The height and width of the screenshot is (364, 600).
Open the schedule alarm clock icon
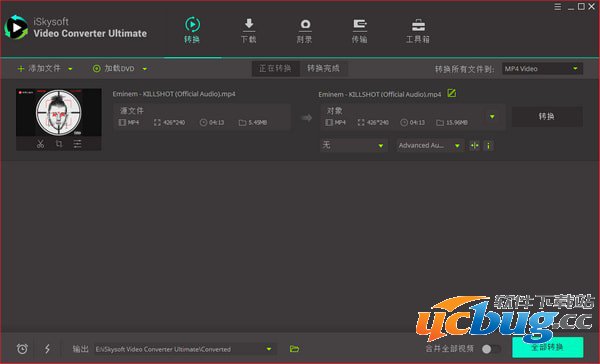(22, 349)
